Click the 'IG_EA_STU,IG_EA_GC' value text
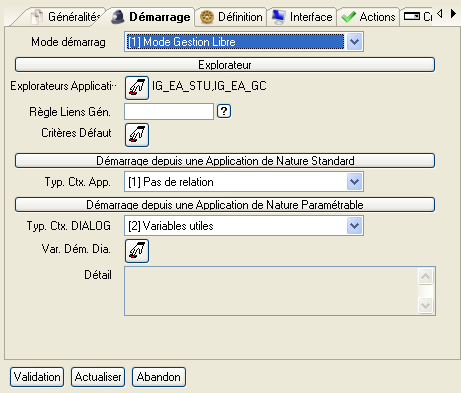461x393 pixels. (209, 86)
